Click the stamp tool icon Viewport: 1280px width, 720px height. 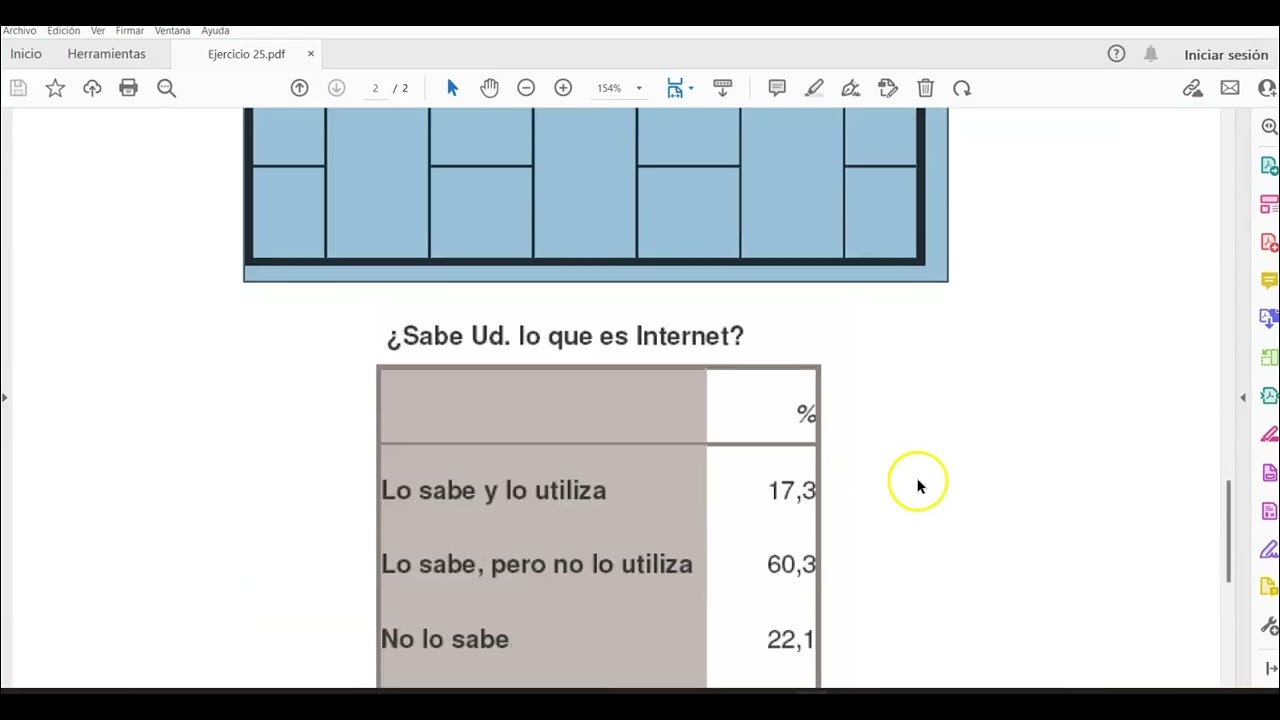[888, 88]
